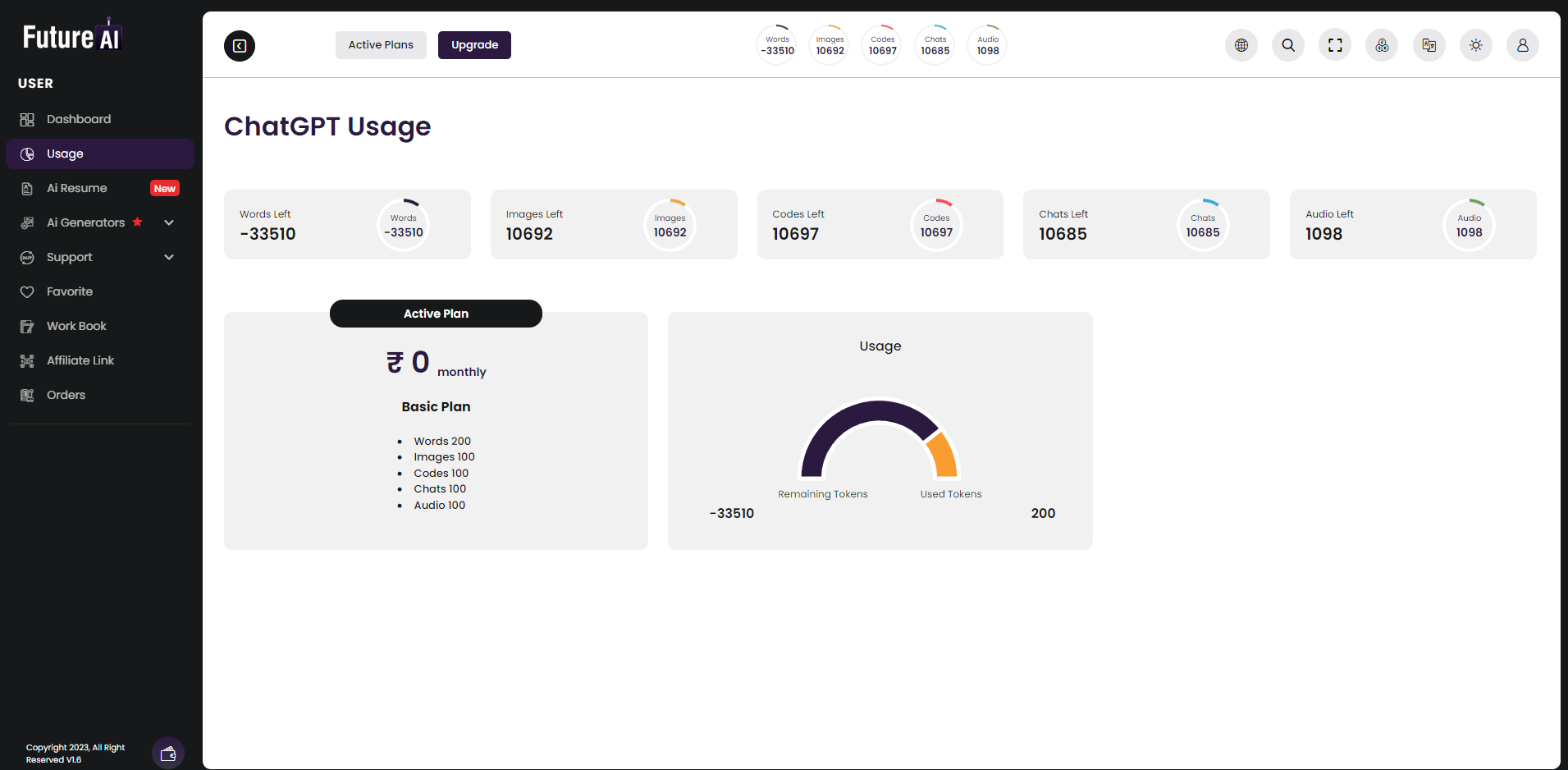This screenshot has height=770, width=1568.
Task: Open Dashboard from the sidebar
Action: (79, 119)
